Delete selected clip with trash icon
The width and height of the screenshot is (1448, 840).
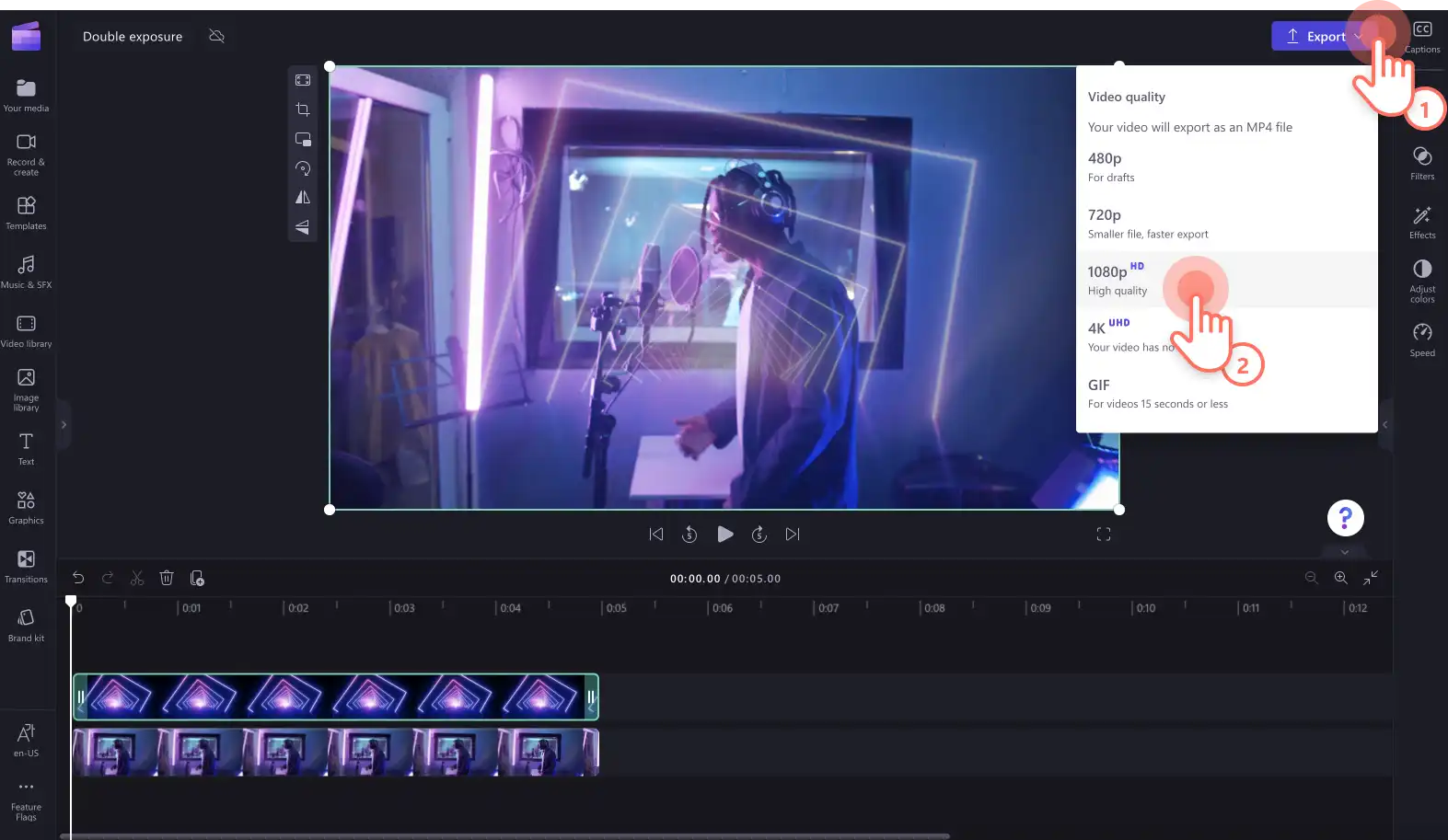point(167,578)
